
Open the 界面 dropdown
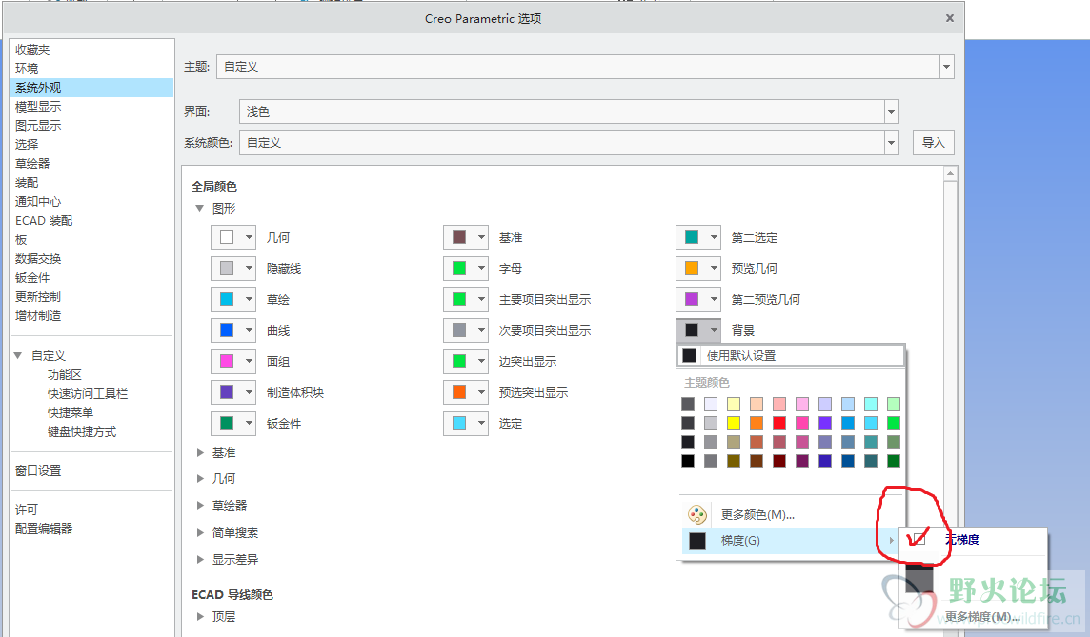click(x=891, y=111)
